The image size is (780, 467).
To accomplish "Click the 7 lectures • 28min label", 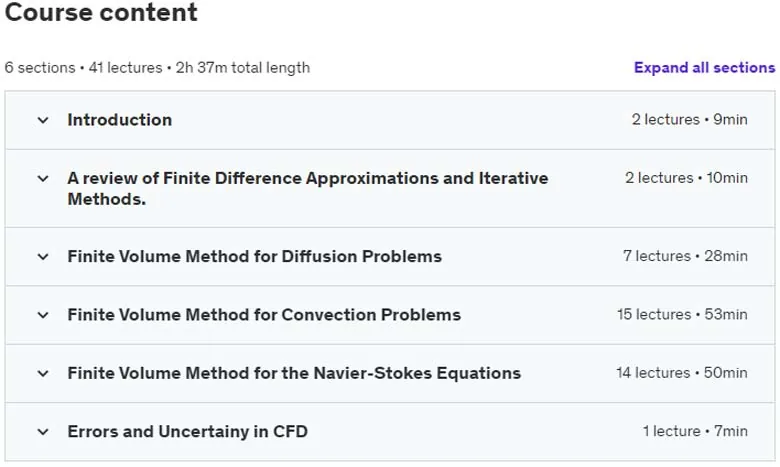I will pos(685,256).
